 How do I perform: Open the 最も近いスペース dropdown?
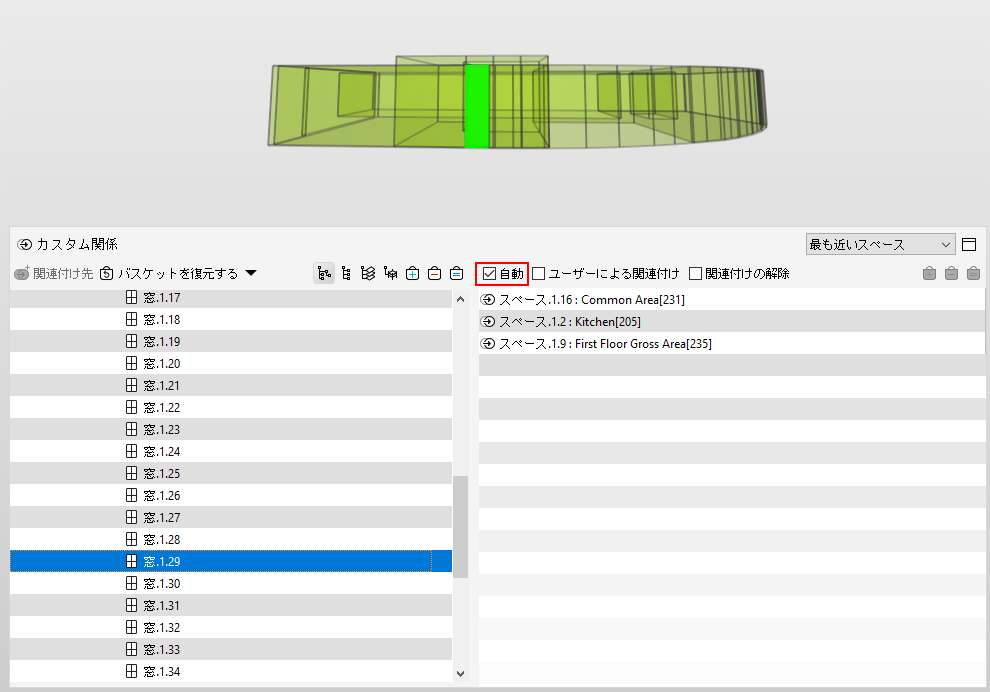[x=880, y=244]
